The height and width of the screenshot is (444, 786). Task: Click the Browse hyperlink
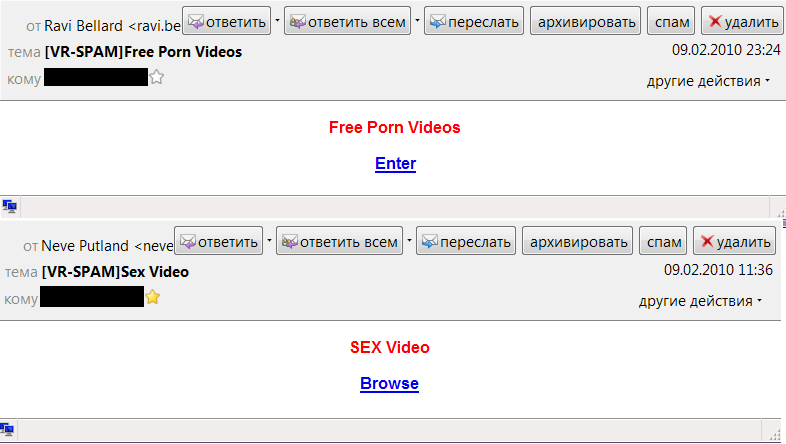point(389,384)
